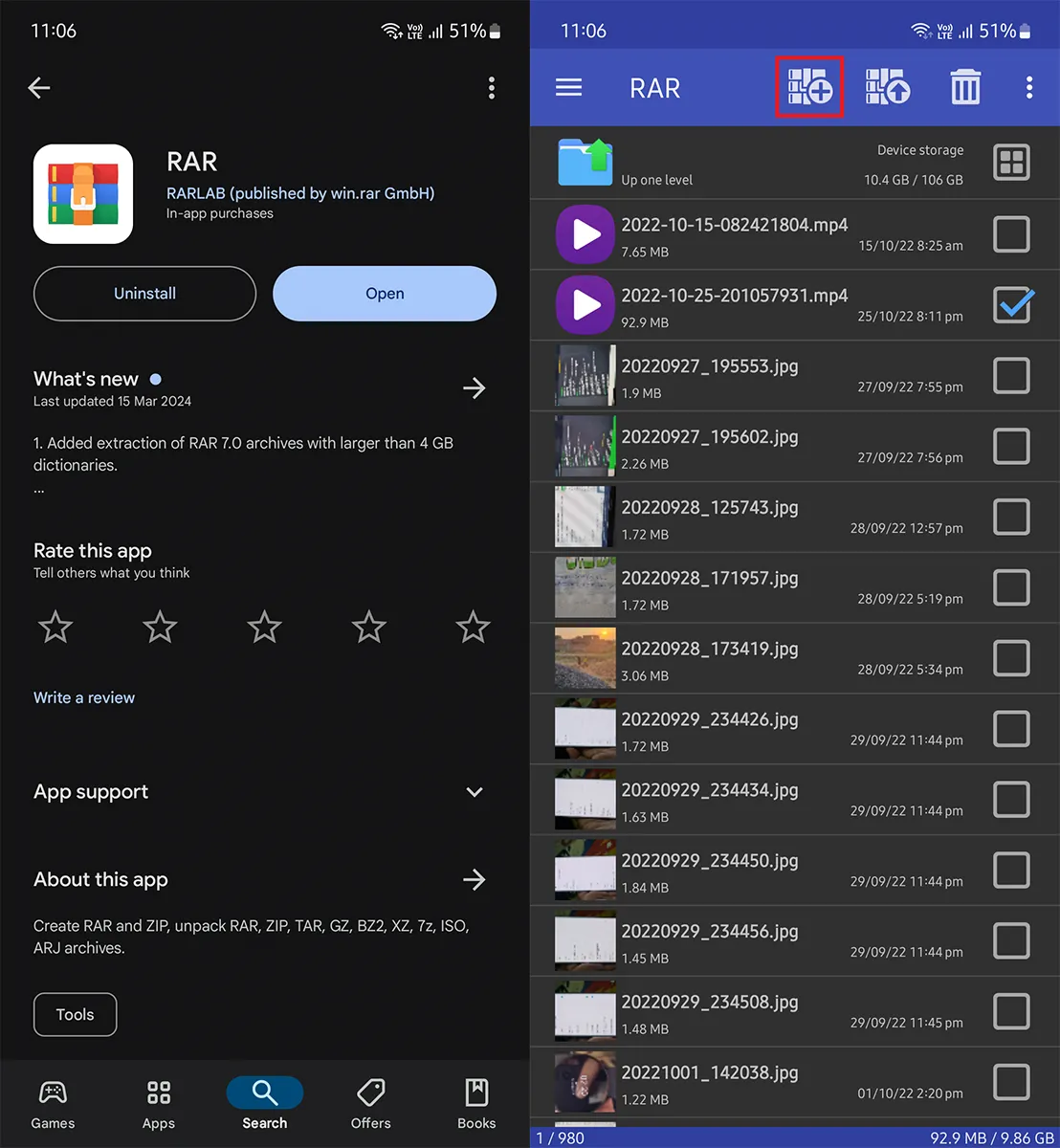Check the box for 2022-10-15-082421804.mp4

pos(1011,234)
